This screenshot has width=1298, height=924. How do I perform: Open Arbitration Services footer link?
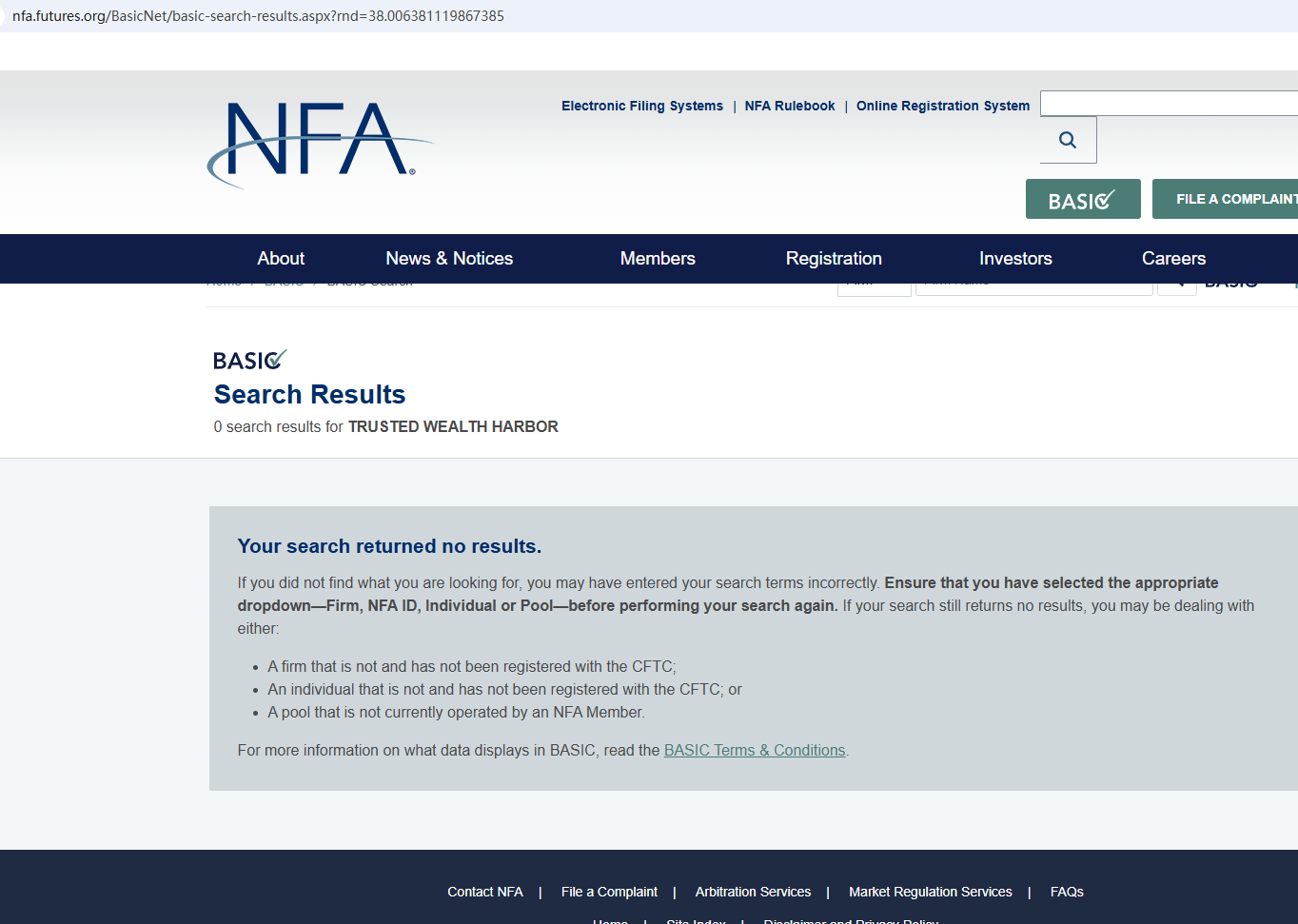[753, 892]
